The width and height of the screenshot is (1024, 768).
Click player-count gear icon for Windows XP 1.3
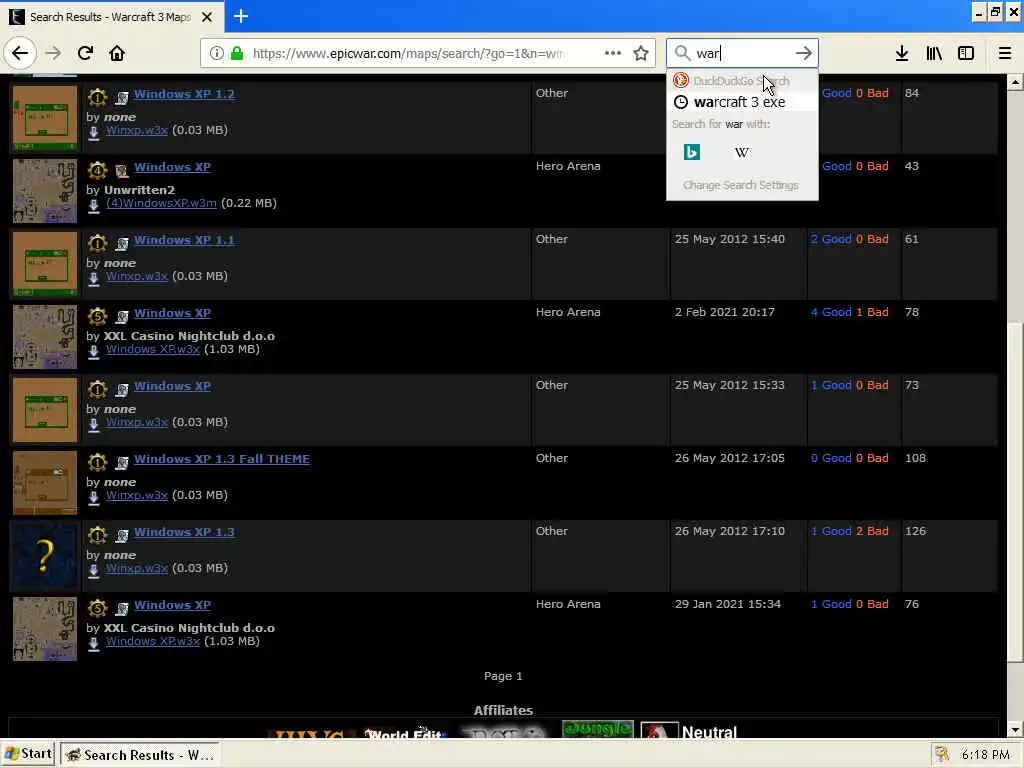97,535
